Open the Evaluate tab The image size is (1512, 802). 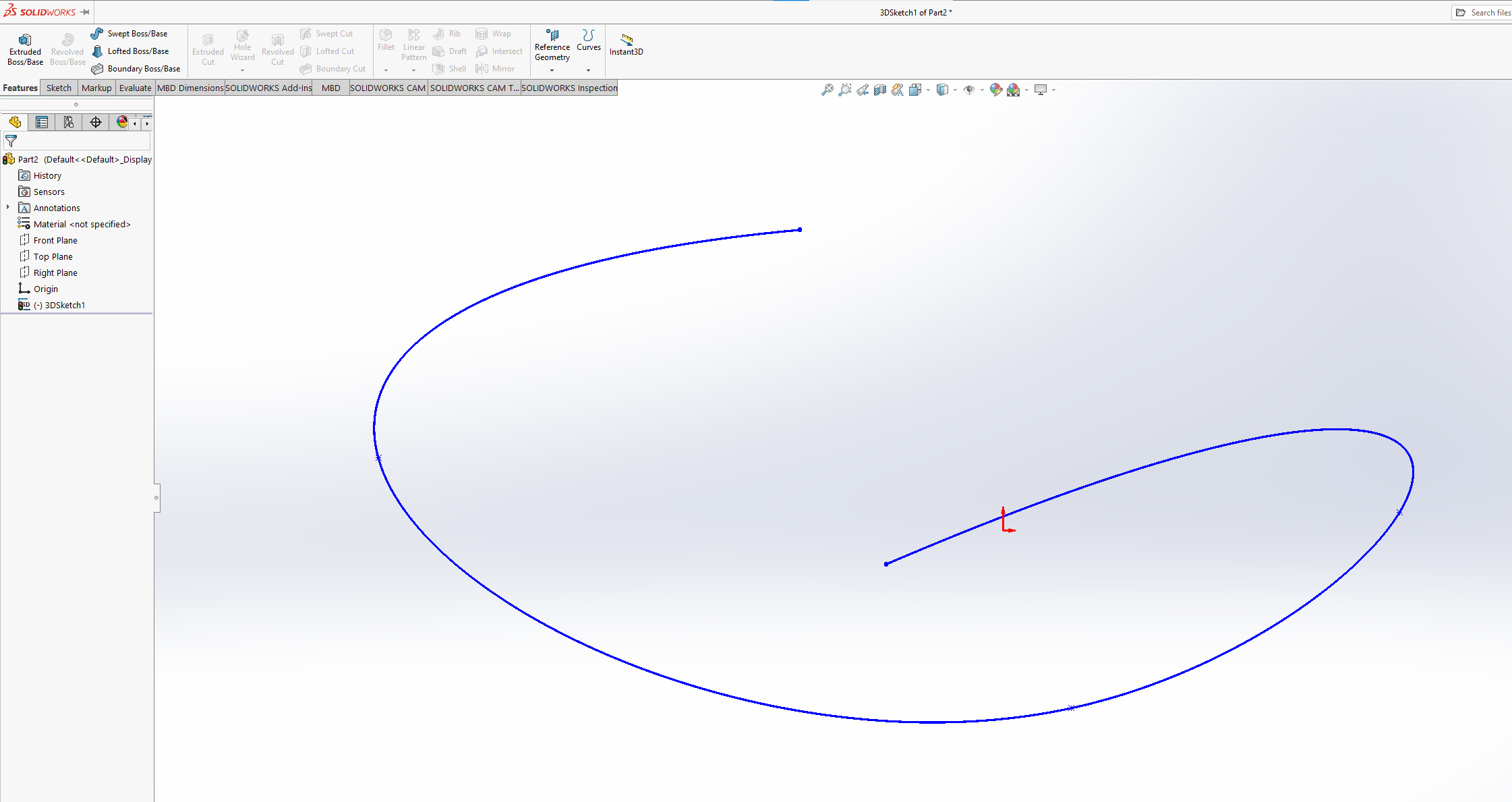click(135, 88)
